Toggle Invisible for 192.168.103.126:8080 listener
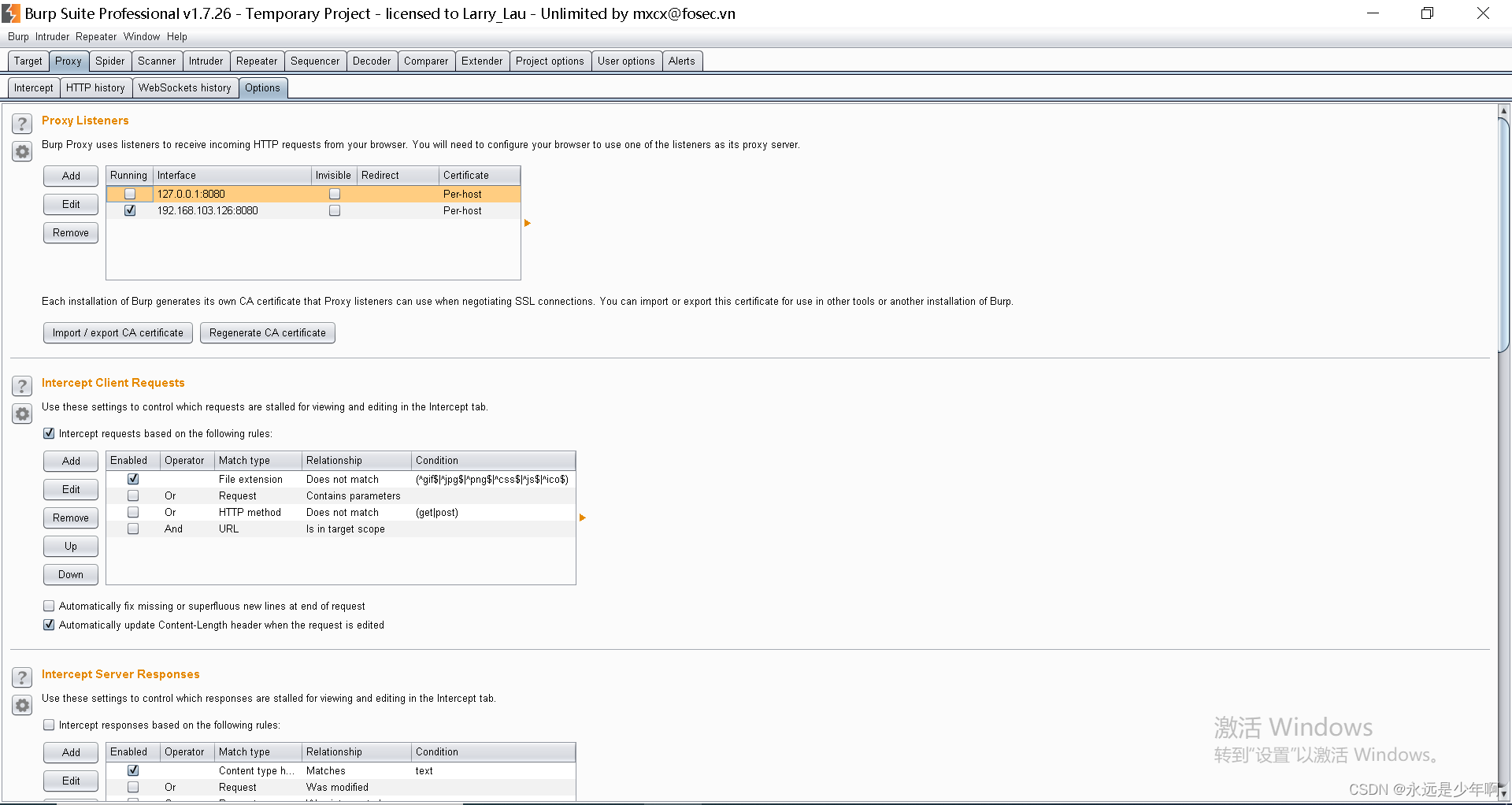This screenshot has height=805, width=1512. 335,210
